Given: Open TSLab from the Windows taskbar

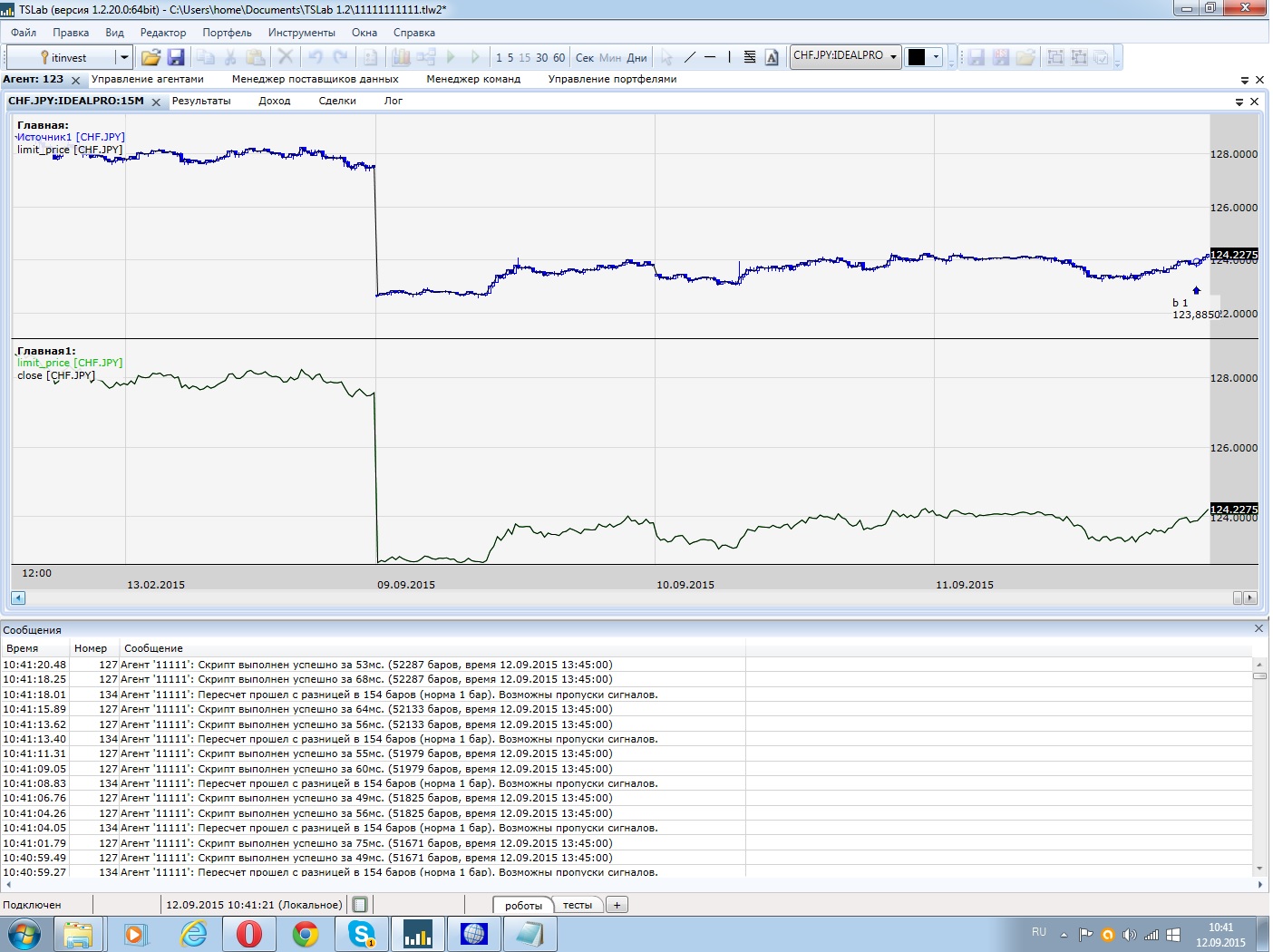Looking at the screenshot, I should point(418,933).
